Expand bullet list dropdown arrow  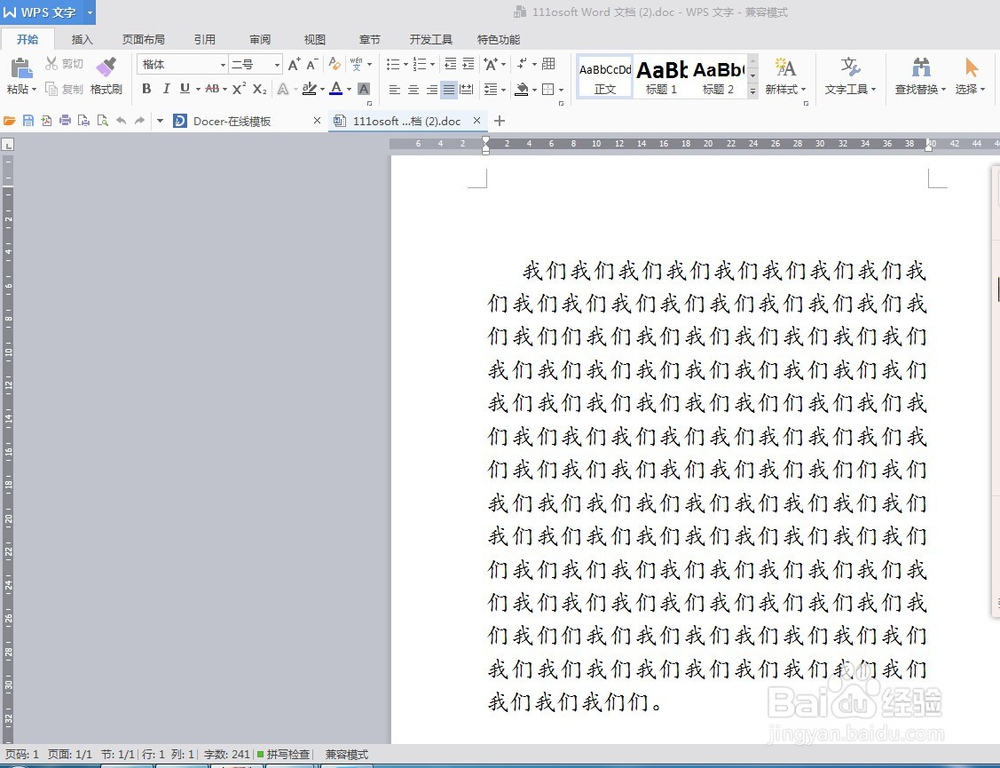pos(406,64)
